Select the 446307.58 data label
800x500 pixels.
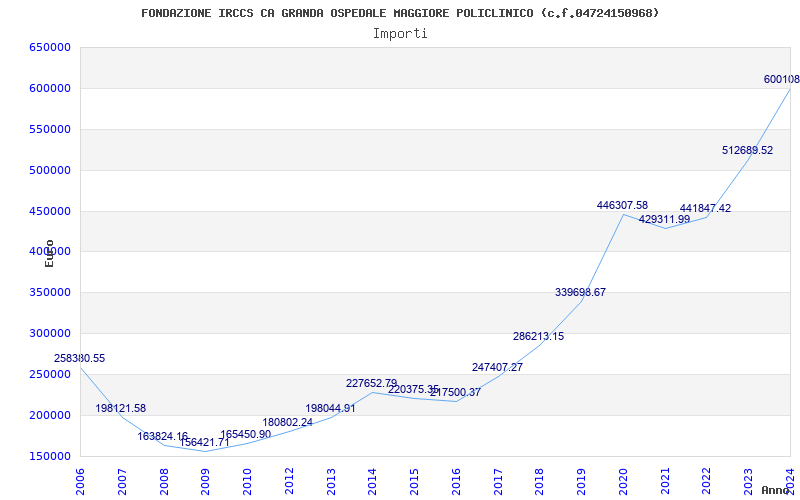(x=622, y=206)
